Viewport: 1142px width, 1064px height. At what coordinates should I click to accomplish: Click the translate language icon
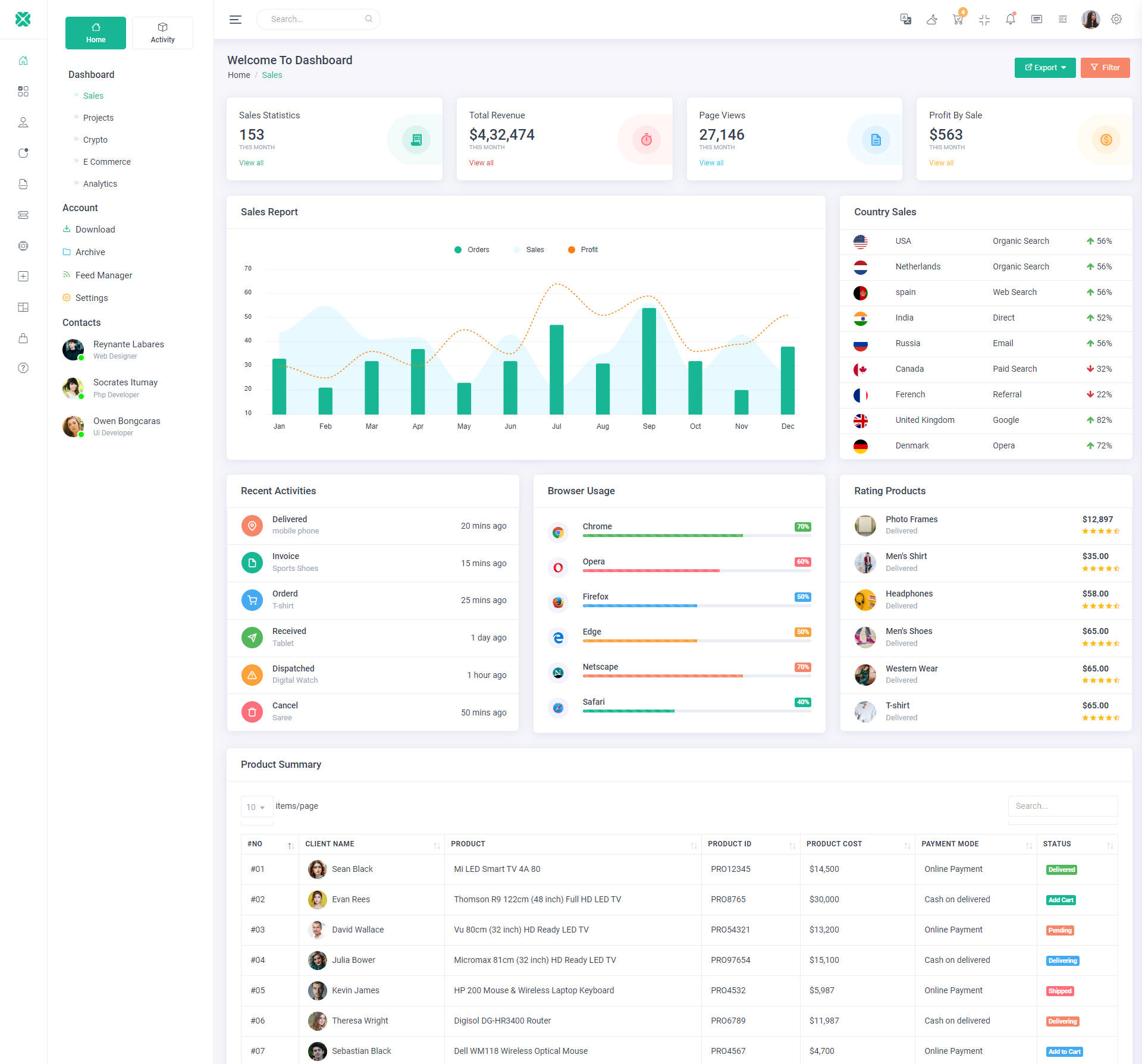click(905, 20)
